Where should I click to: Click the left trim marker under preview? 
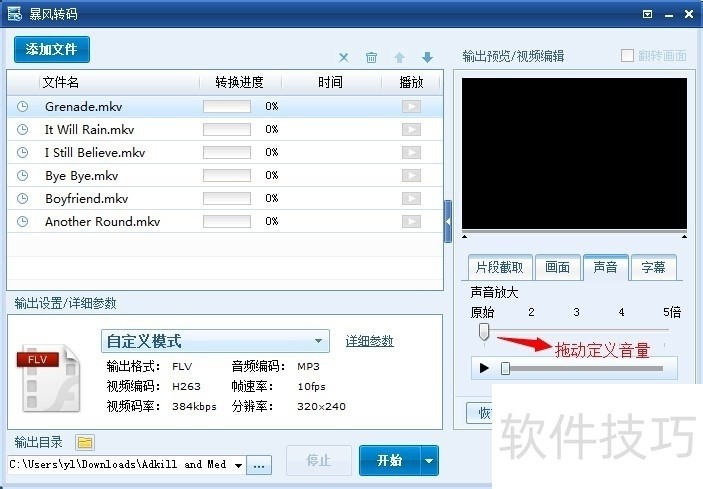(464, 236)
